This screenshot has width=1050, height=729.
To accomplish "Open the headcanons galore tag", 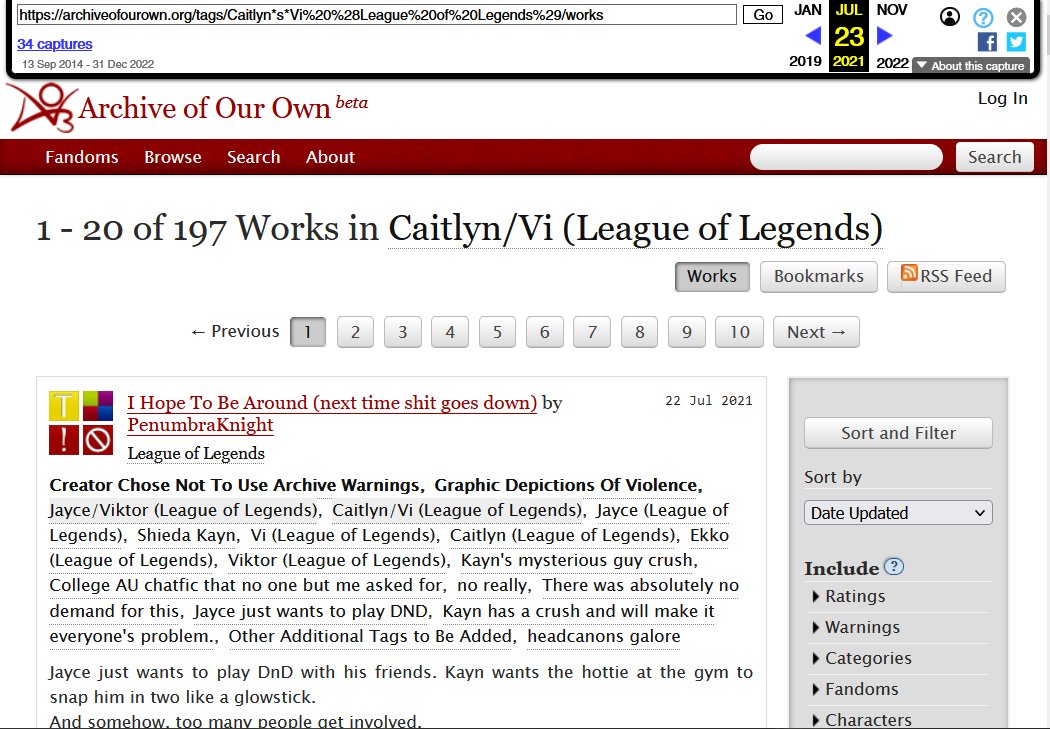I will coord(604,637).
